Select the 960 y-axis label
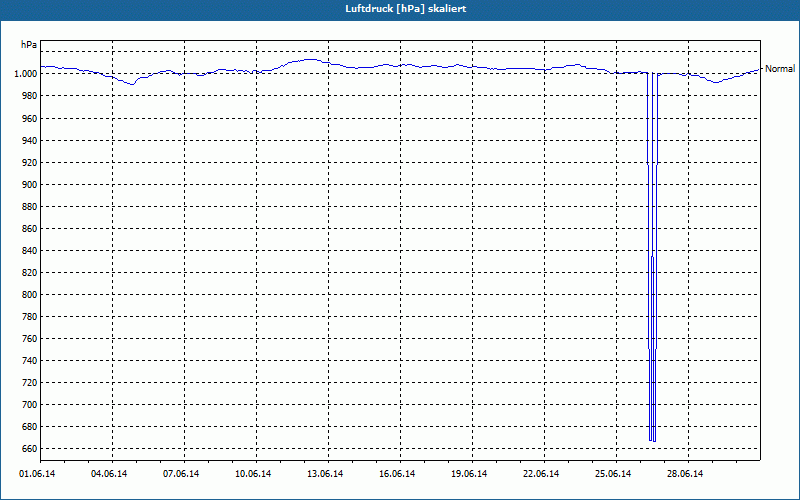800x500 pixels. [29, 118]
